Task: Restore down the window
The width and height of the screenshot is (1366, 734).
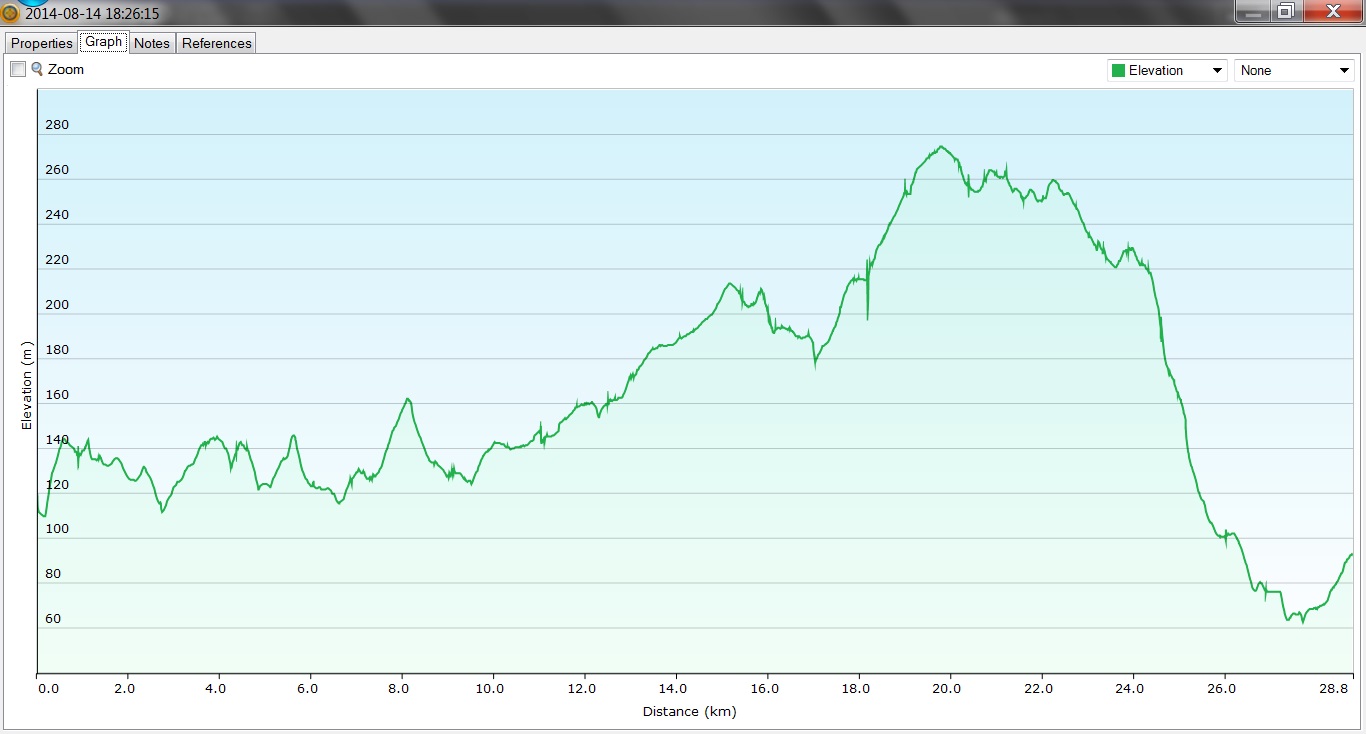Action: click(x=1286, y=11)
